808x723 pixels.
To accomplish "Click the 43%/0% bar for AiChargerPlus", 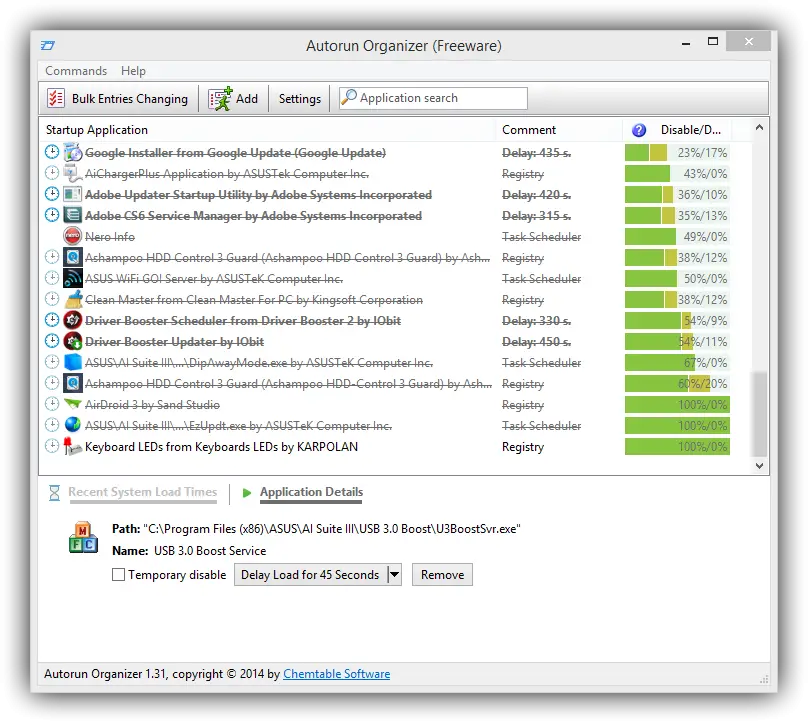I will point(677,174).
